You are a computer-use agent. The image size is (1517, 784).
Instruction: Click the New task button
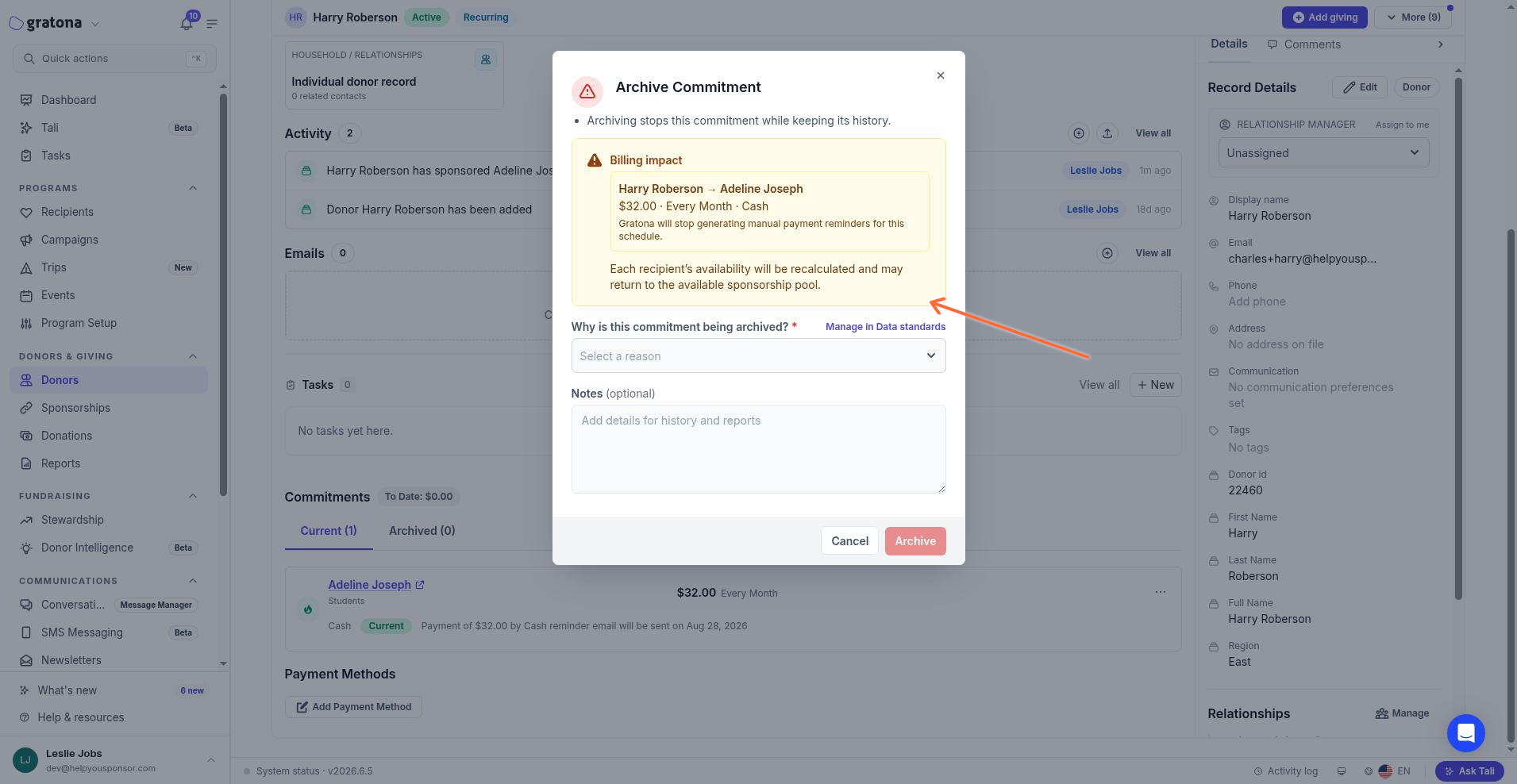(1155, 385)
